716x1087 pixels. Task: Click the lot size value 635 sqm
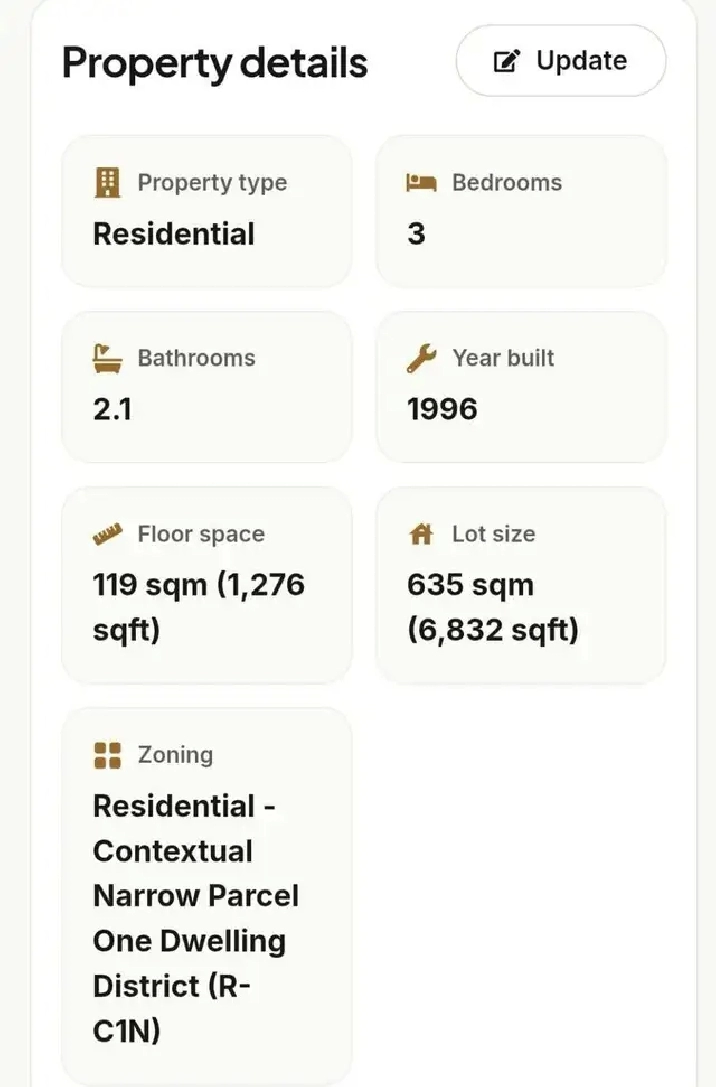point(493,607)
